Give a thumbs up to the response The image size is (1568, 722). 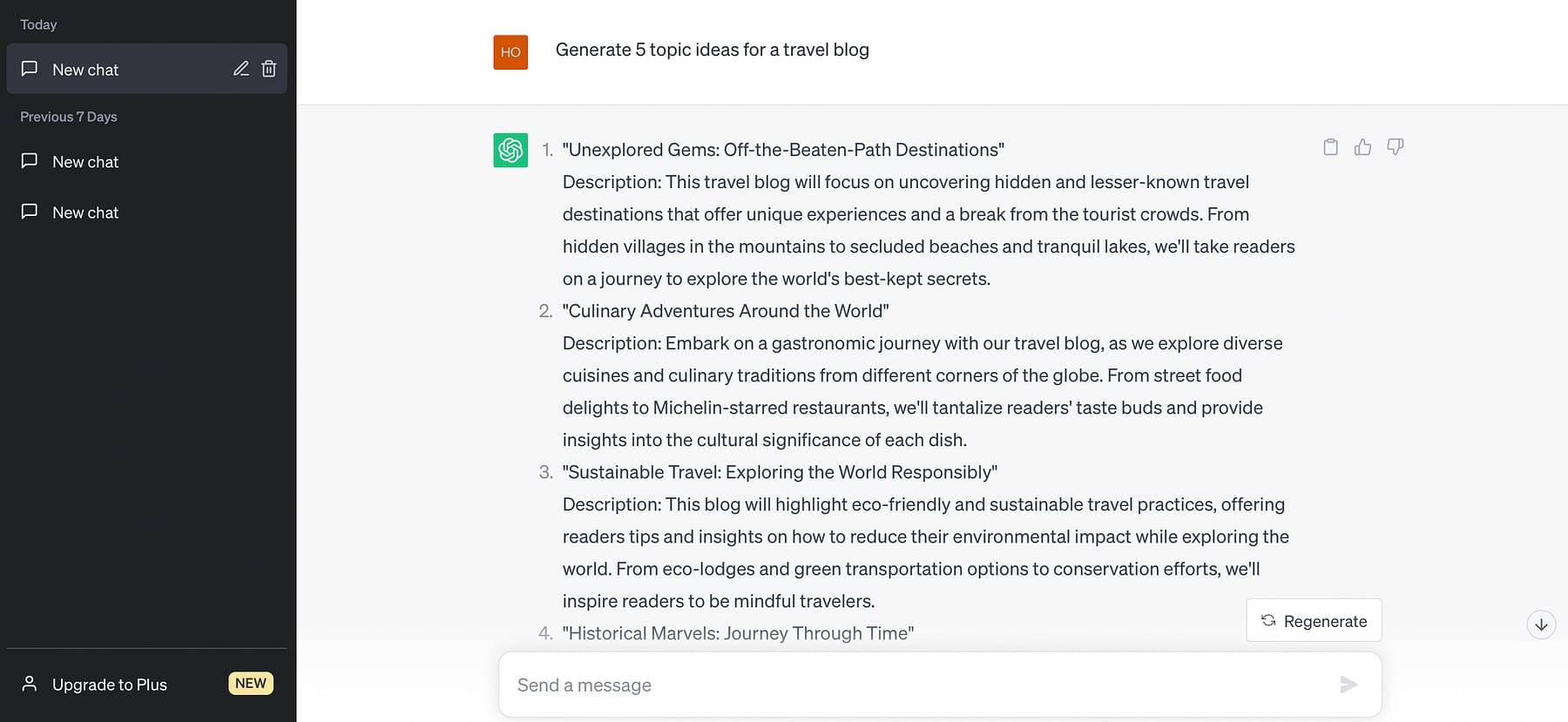coord(1362,147)
